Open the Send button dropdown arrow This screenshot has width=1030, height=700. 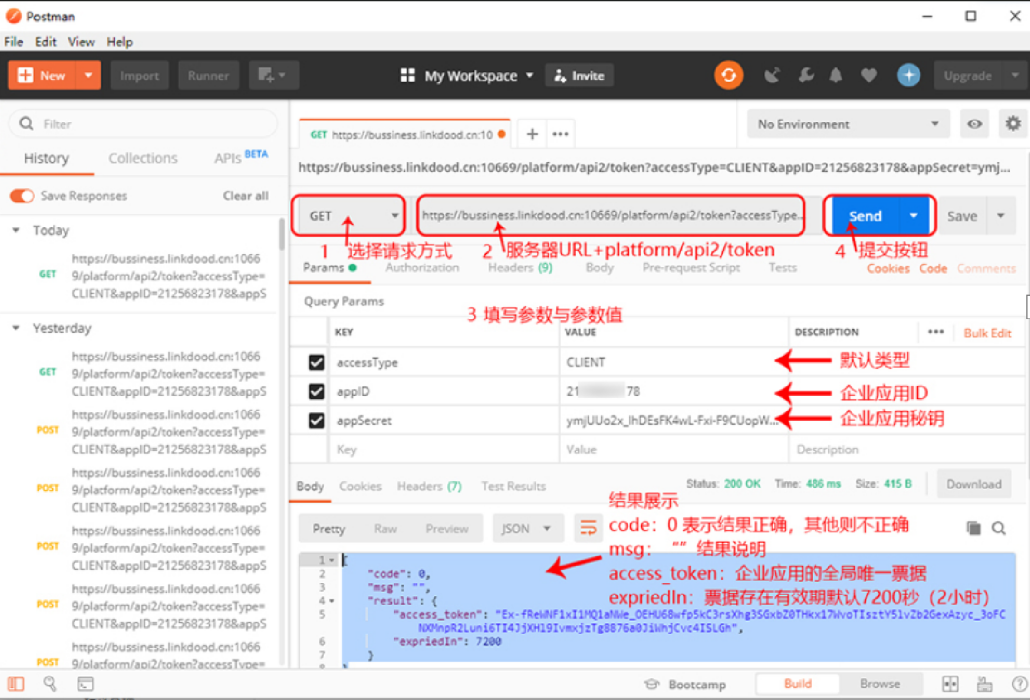pos(914,216)
